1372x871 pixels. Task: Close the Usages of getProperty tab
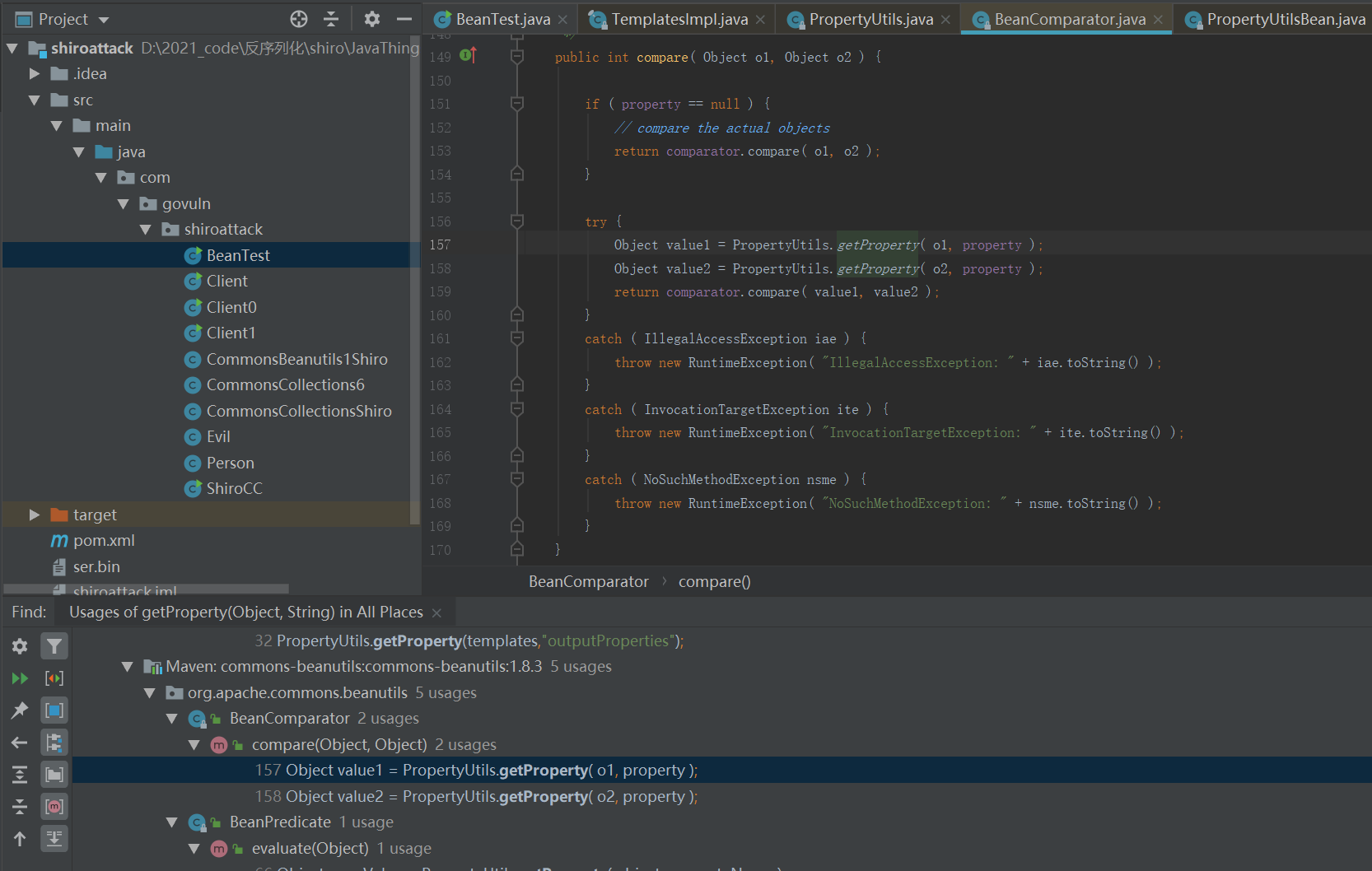[436, 613]
